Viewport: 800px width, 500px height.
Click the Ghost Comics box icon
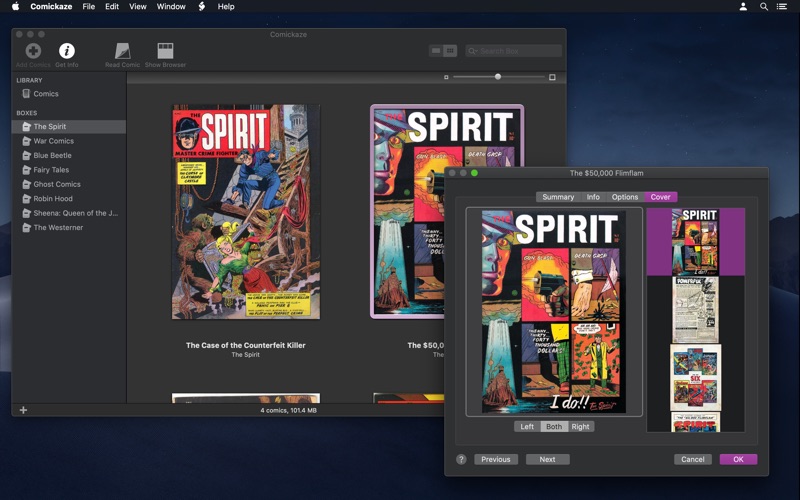(27, 184)
